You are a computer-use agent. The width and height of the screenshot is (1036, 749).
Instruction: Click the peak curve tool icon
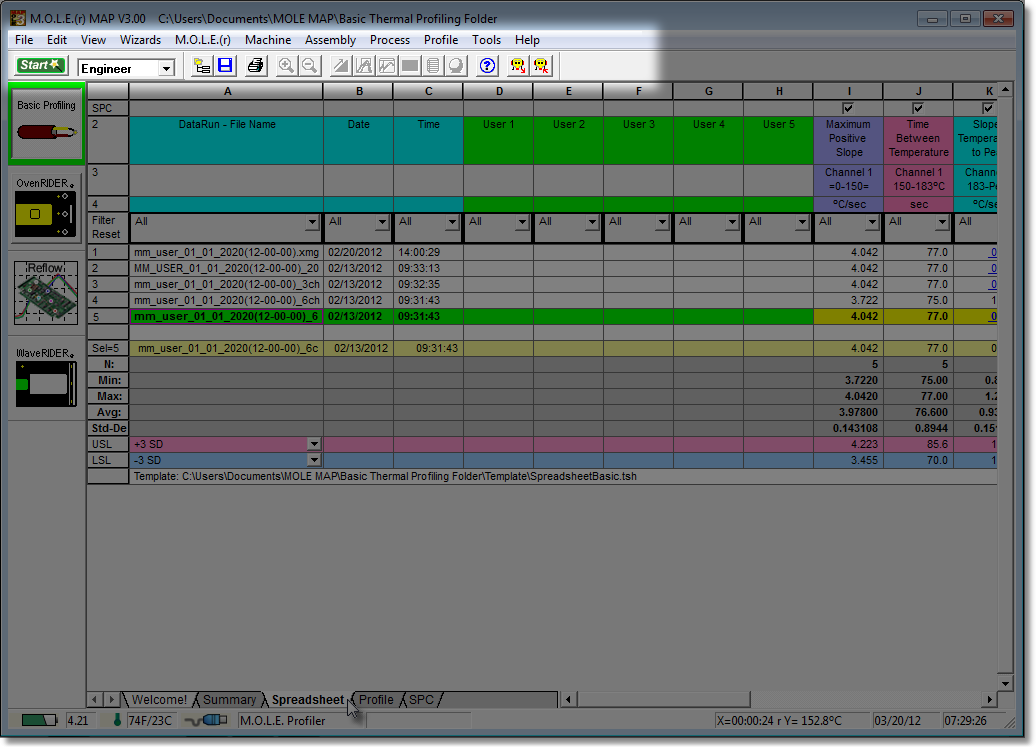(364, 66)
